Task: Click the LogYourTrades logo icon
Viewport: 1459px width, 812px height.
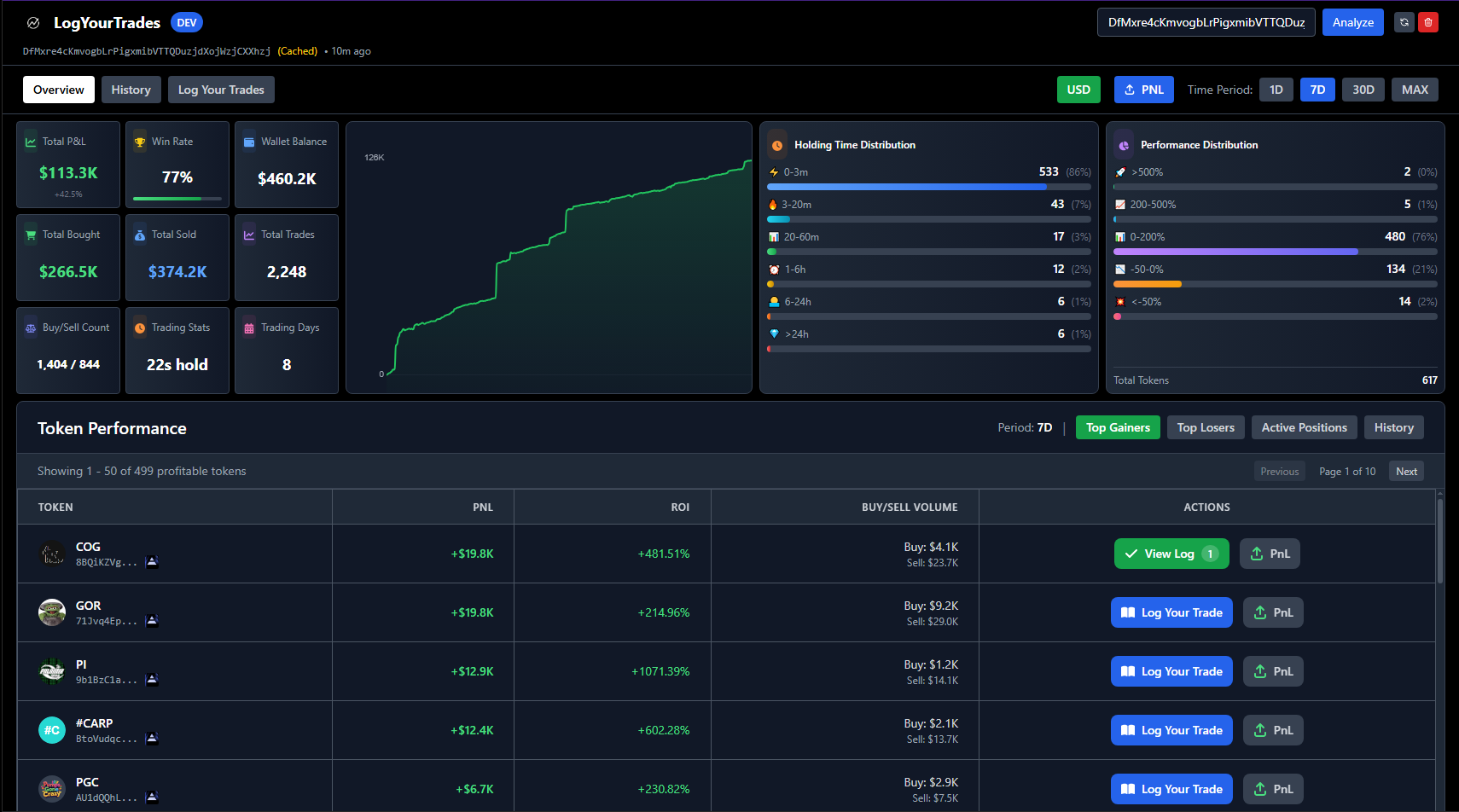Action: click(x=33, y=23)
